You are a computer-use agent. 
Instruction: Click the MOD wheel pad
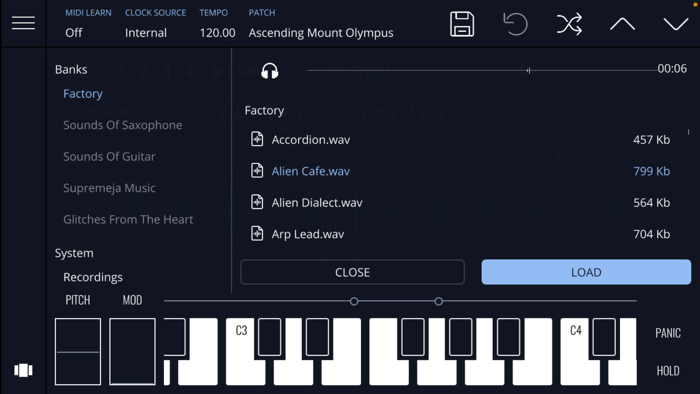click(133, 352)
